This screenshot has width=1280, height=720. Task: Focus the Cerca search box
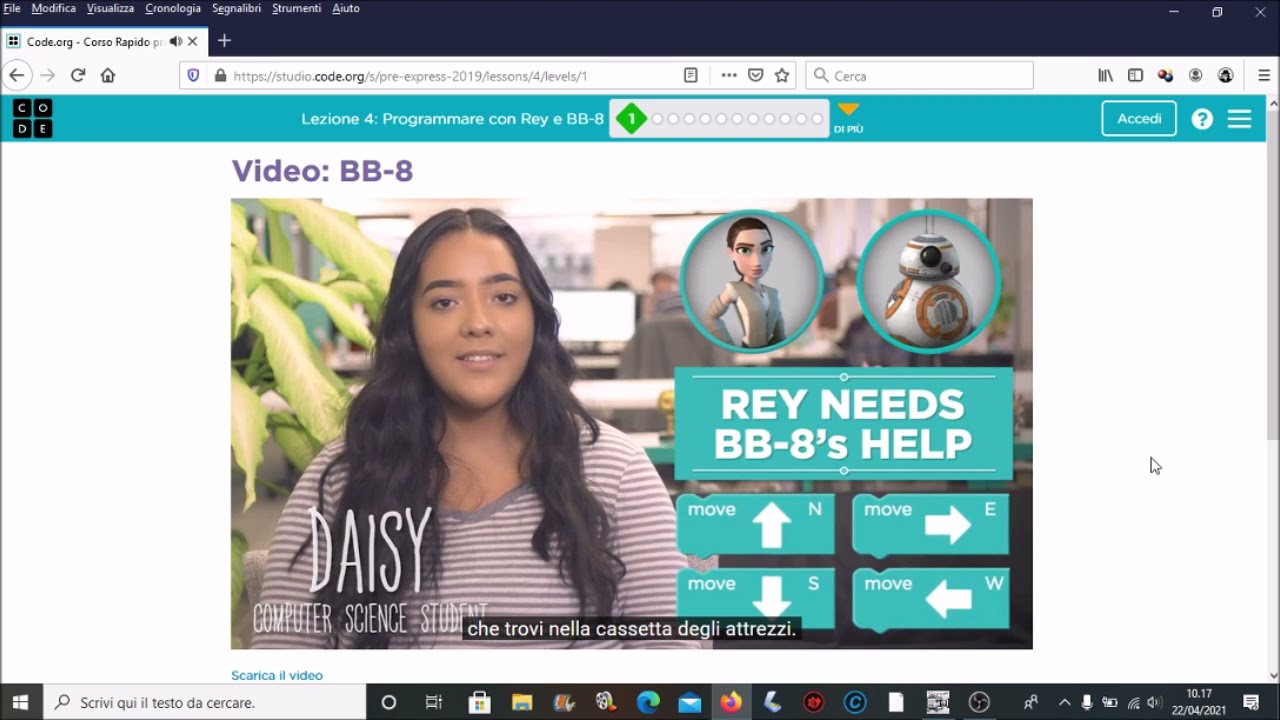pyautogui.click(x=919, y=75)
